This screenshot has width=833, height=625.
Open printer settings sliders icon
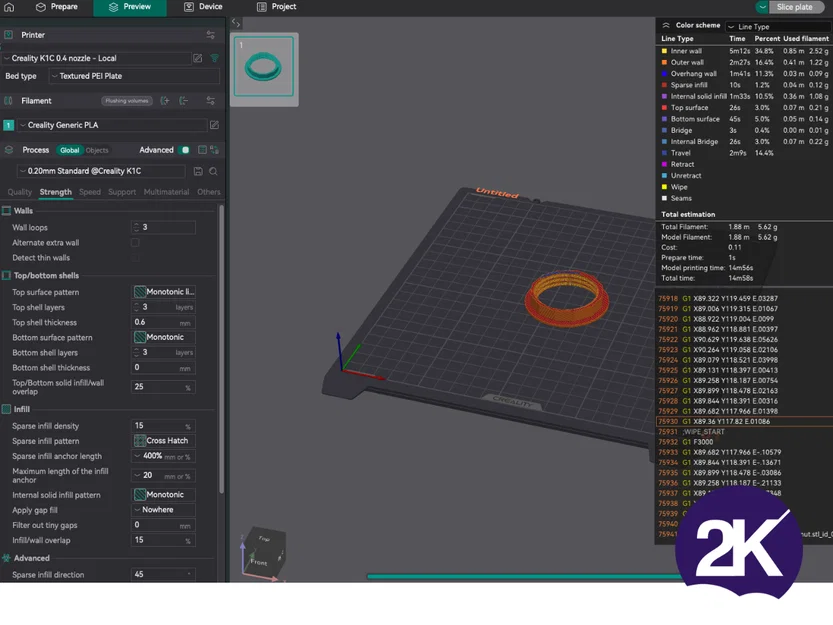[210, 35]
